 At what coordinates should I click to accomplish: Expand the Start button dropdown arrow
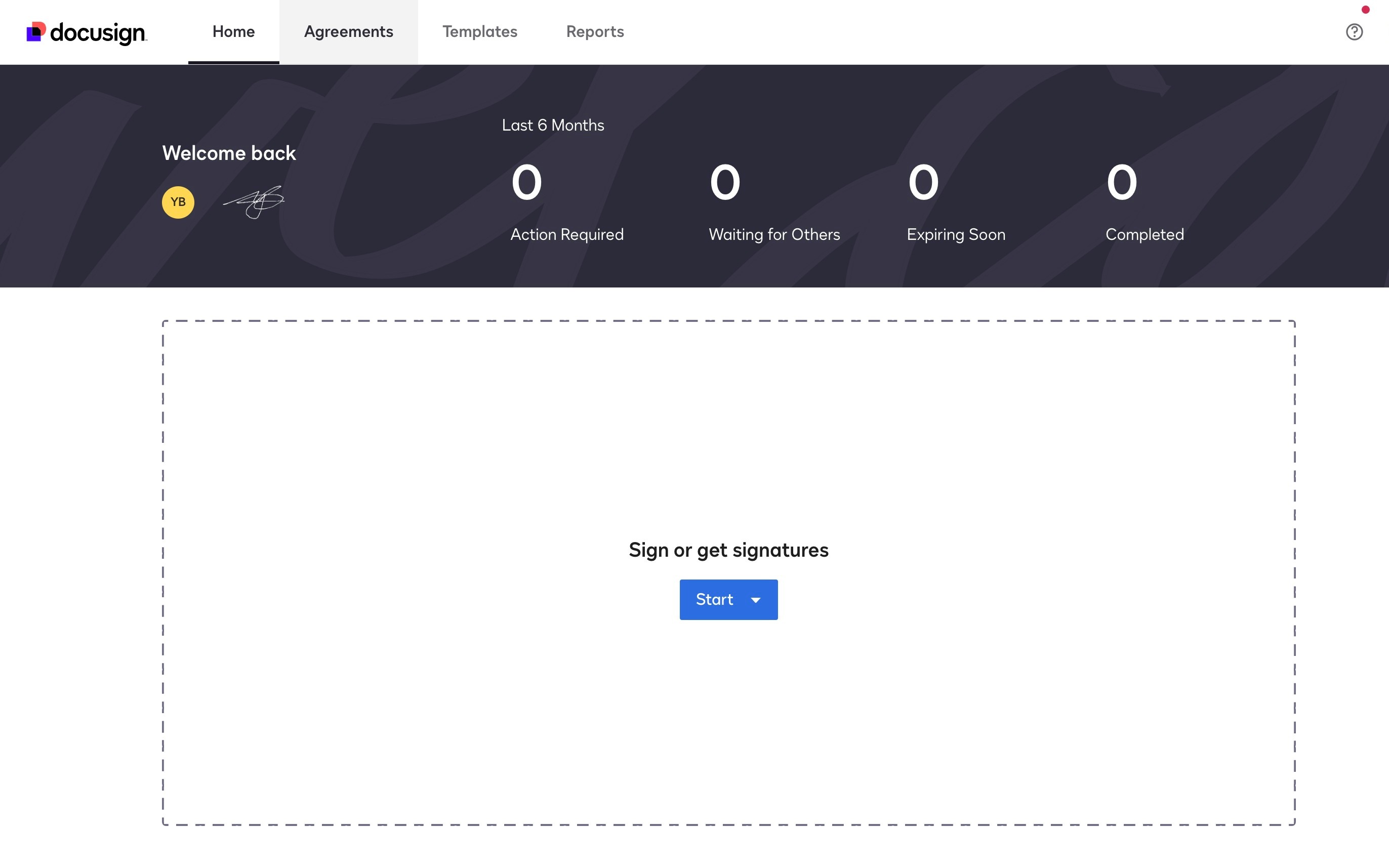tap(756, 600)
